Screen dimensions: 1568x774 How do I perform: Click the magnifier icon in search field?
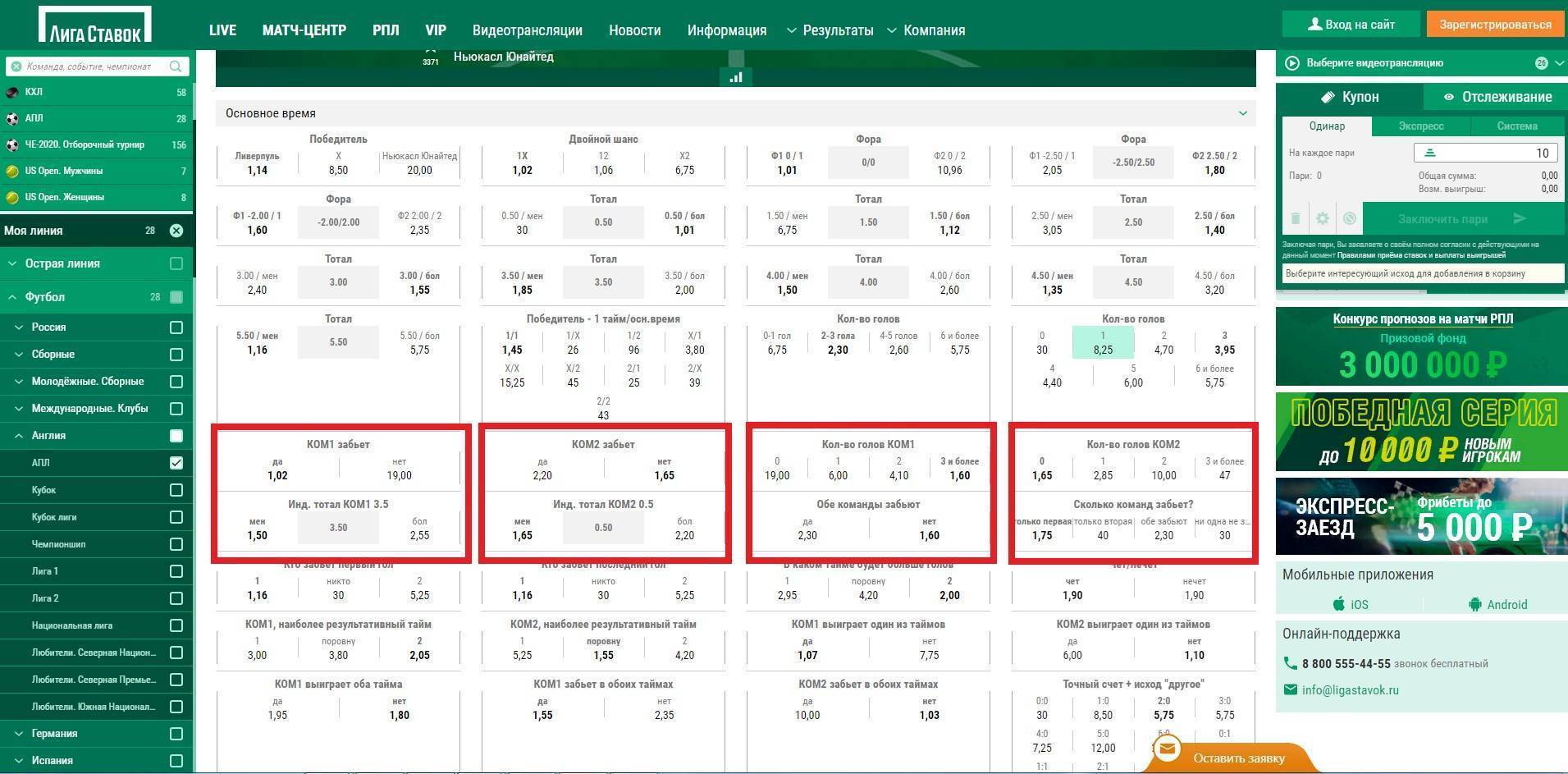(x=176, y=66)
